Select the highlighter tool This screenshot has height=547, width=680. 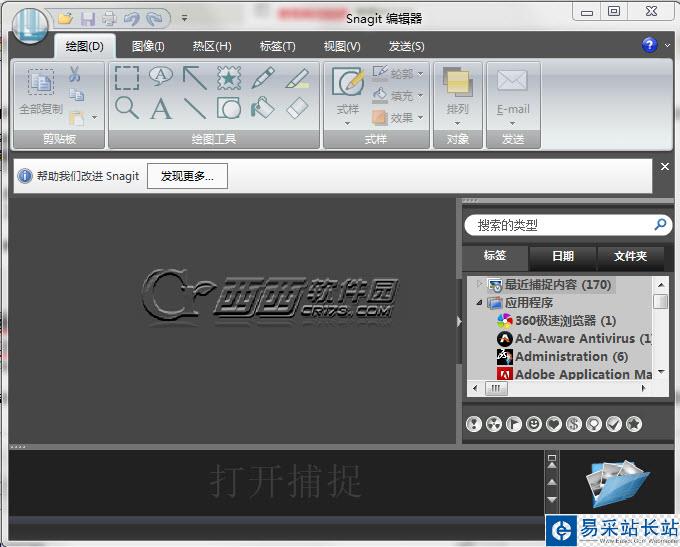pyautogui.click(x=298, y=78)
